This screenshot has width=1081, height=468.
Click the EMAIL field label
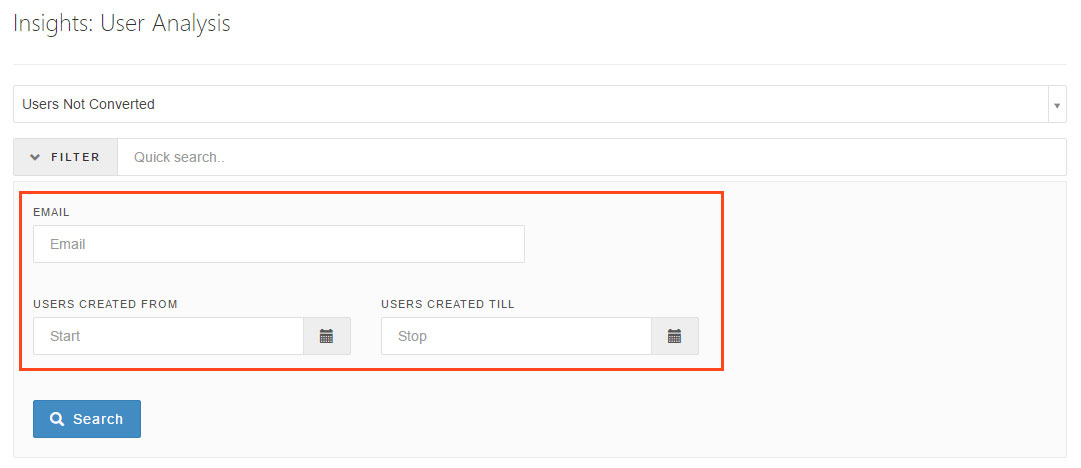click(x=51, y=212)
